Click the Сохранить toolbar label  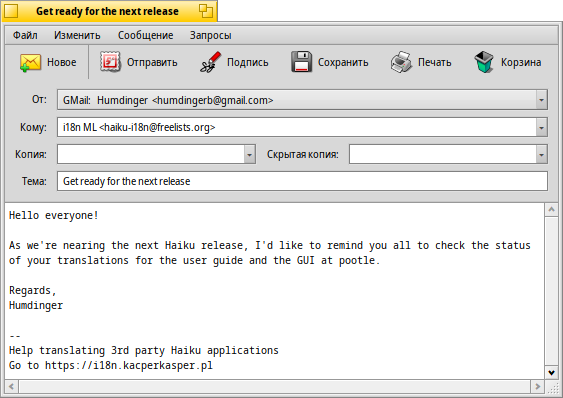pos(343,63)
